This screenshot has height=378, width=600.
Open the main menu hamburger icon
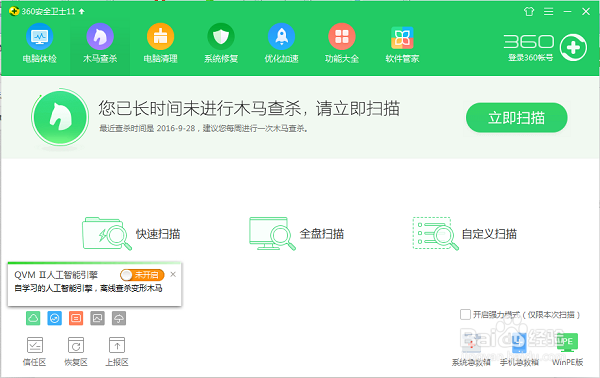[x=548, y=11]
